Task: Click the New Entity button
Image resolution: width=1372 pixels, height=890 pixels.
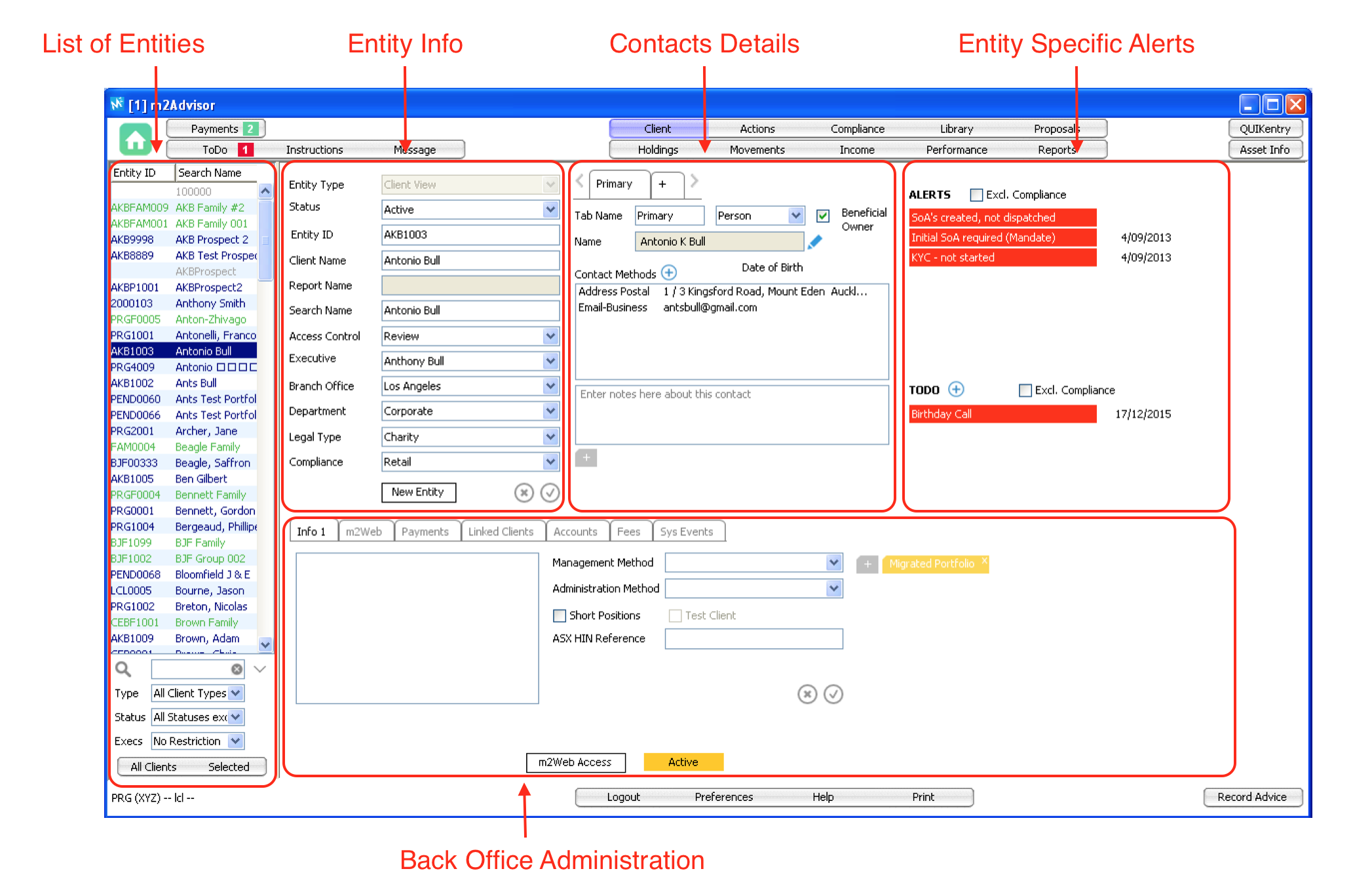Action: coord(418,492)
